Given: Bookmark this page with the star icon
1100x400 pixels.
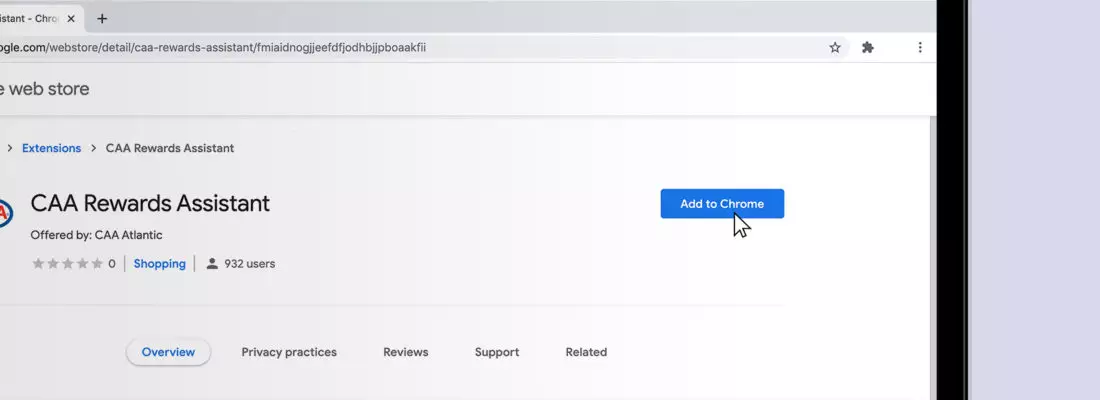Looking at the screenshot, I should point(835,48).
